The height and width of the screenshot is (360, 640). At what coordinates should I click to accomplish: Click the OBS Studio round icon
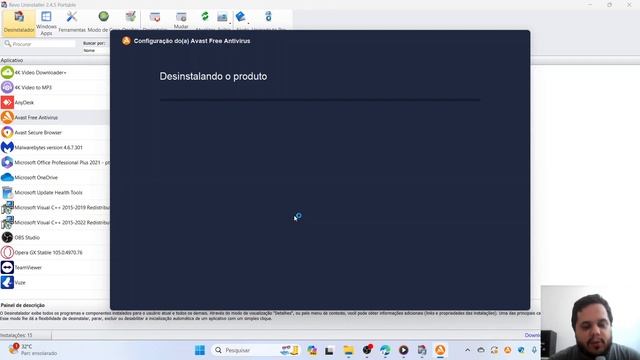click(x=7, y=237)
